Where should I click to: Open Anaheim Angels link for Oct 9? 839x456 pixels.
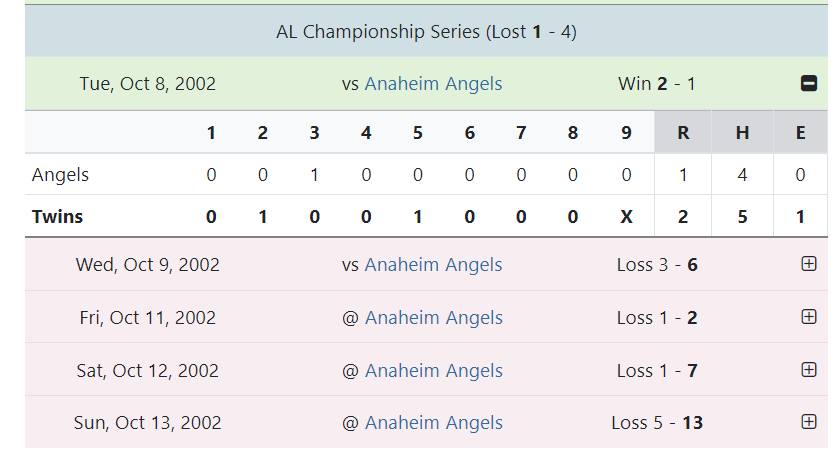click(x=433, y=265)
